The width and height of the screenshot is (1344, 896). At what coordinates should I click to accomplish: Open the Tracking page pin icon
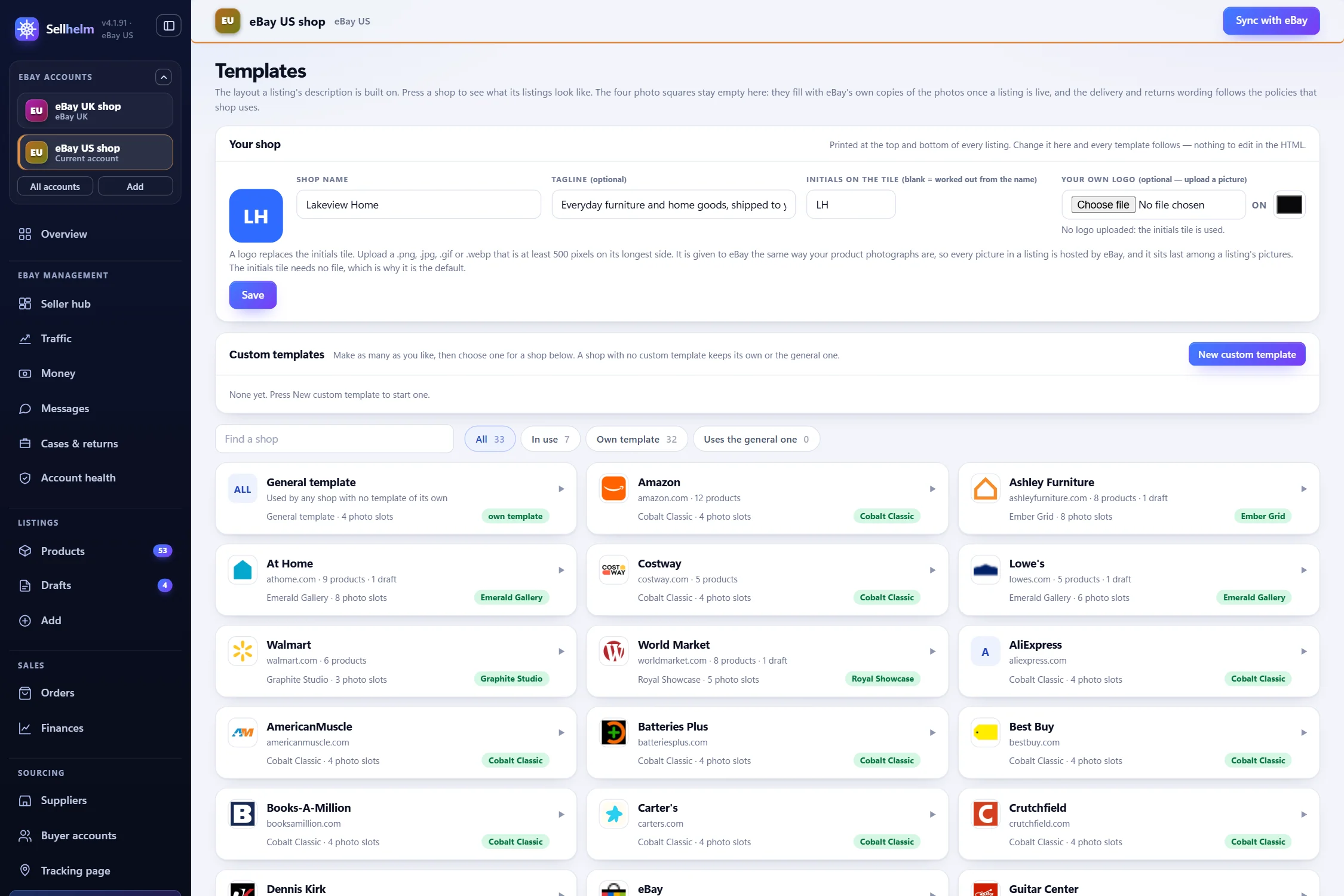click(25, 870)
